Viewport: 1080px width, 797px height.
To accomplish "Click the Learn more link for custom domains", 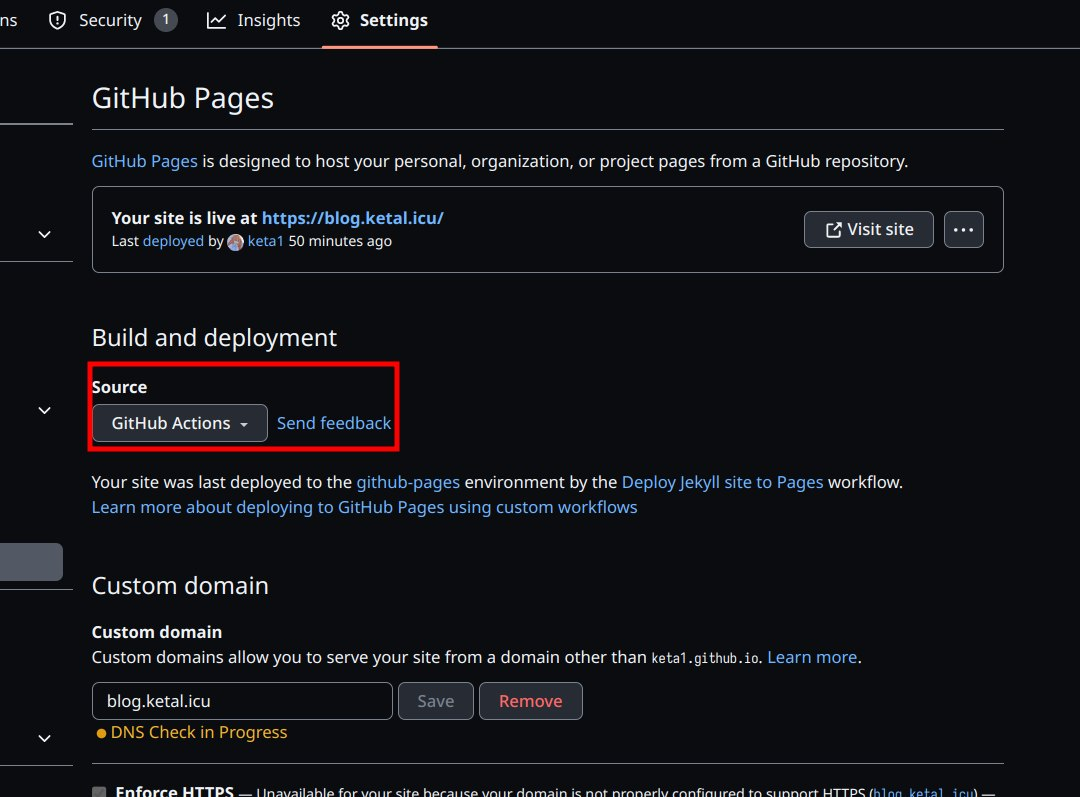I will (x=812, y=657).
